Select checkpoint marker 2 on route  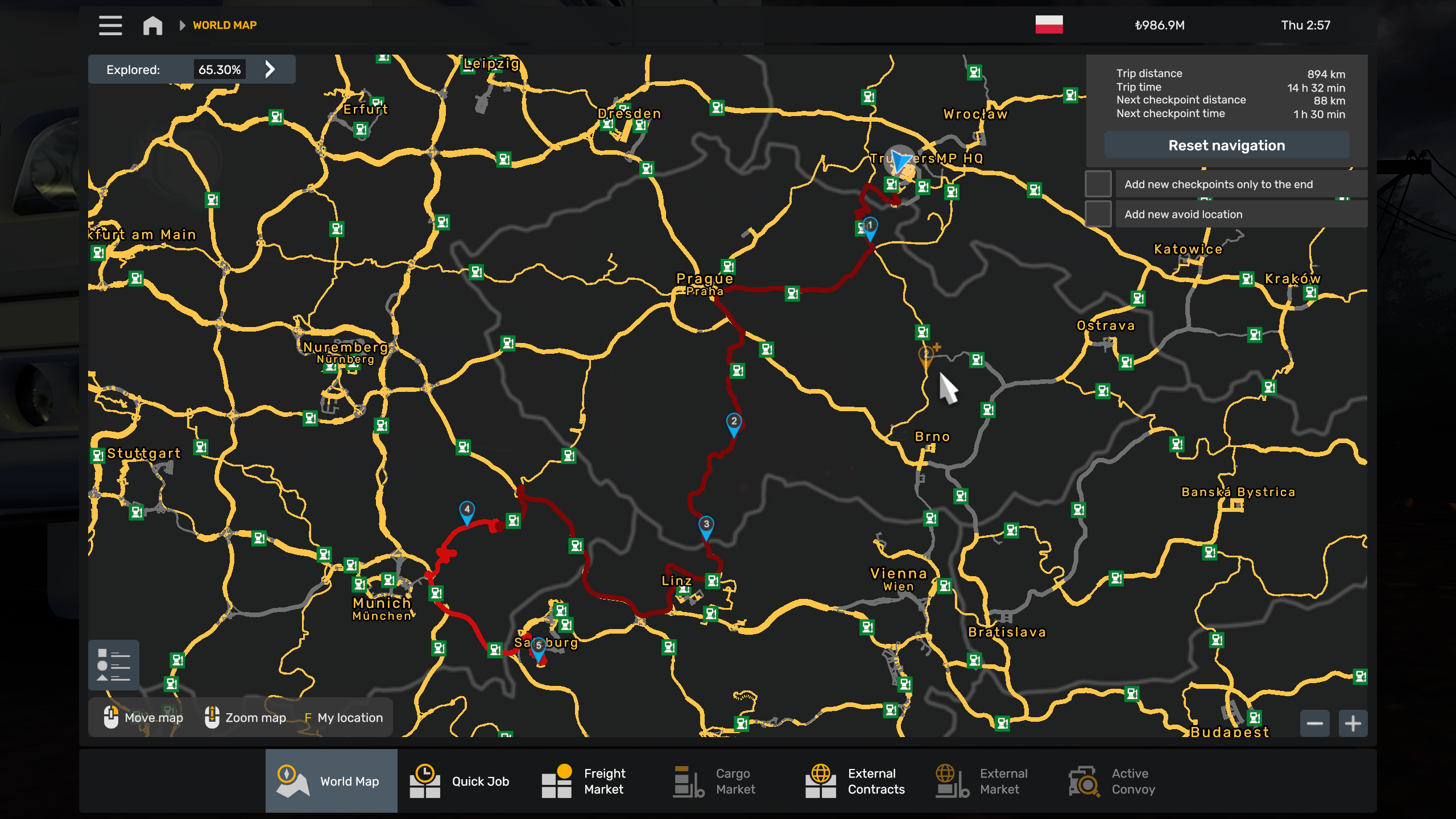click(x=734, y=423)
